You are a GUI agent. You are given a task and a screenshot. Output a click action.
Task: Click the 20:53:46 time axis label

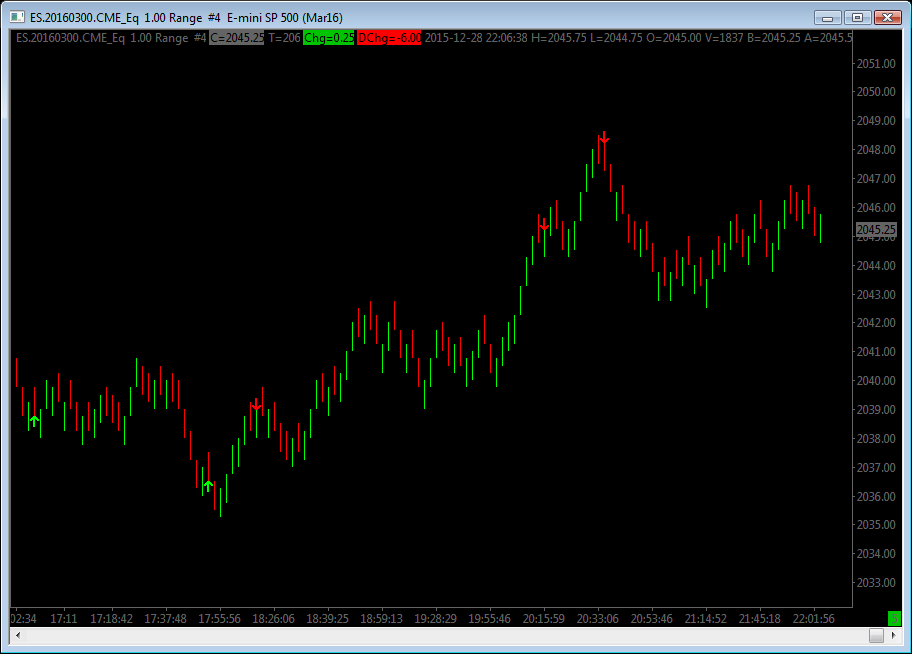652,619
